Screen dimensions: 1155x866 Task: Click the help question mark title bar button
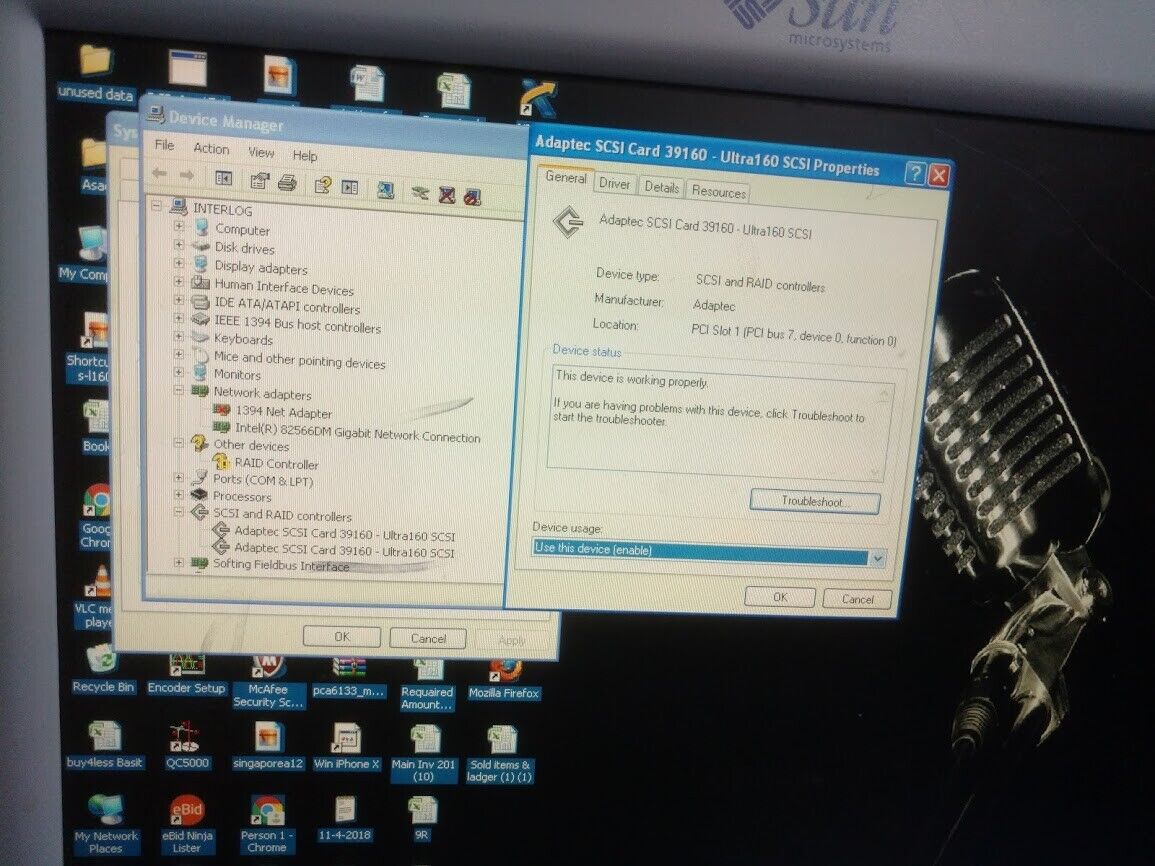click(x=916, y=174)
